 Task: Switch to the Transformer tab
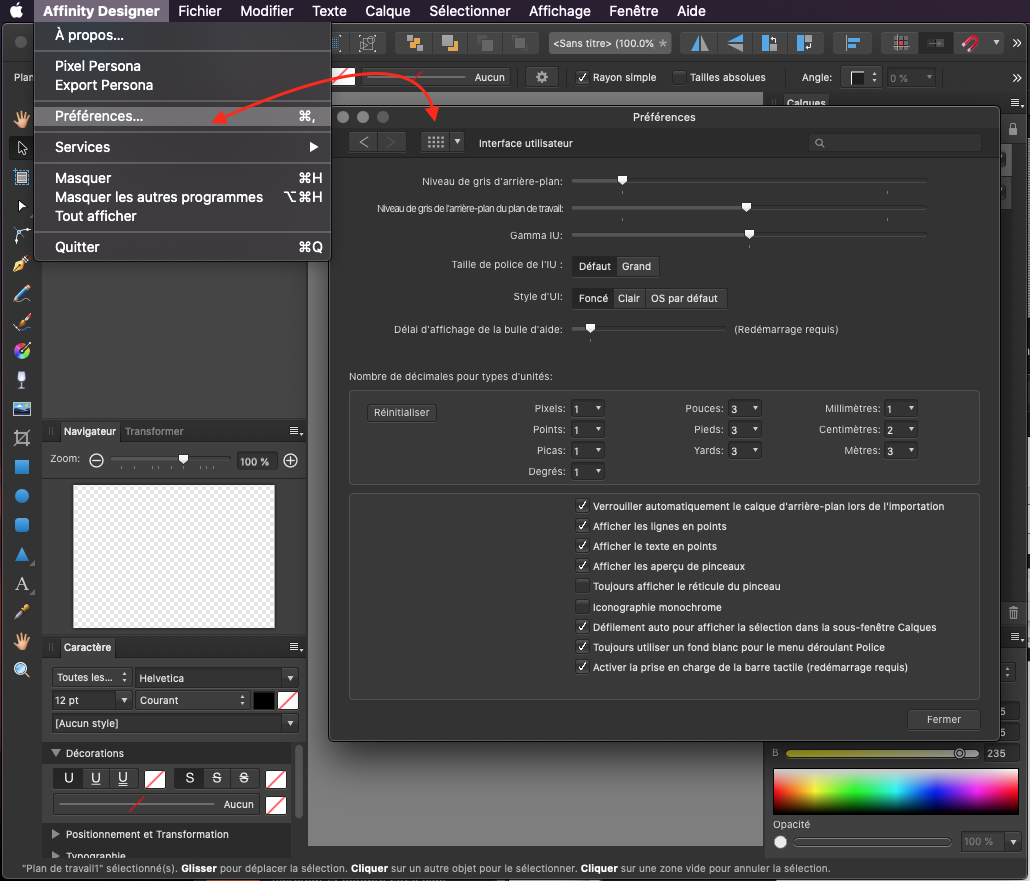point(154,432)
